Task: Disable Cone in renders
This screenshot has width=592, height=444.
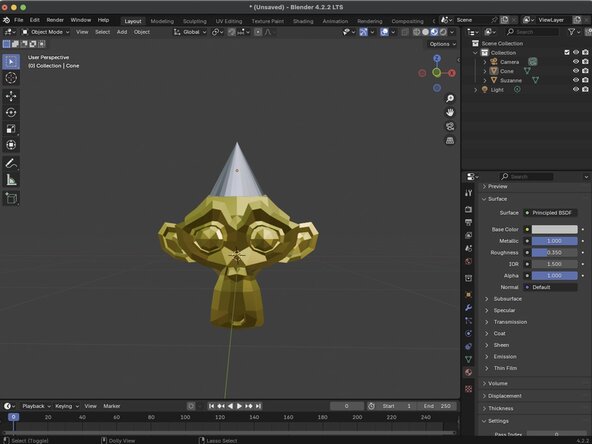Action: 585,71
